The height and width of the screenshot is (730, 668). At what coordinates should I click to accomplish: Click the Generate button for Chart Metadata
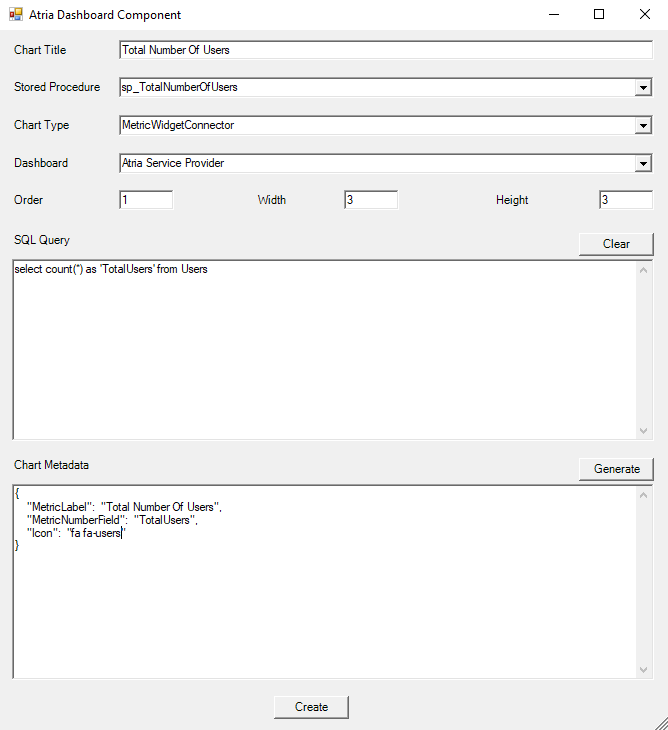(616, 469)
